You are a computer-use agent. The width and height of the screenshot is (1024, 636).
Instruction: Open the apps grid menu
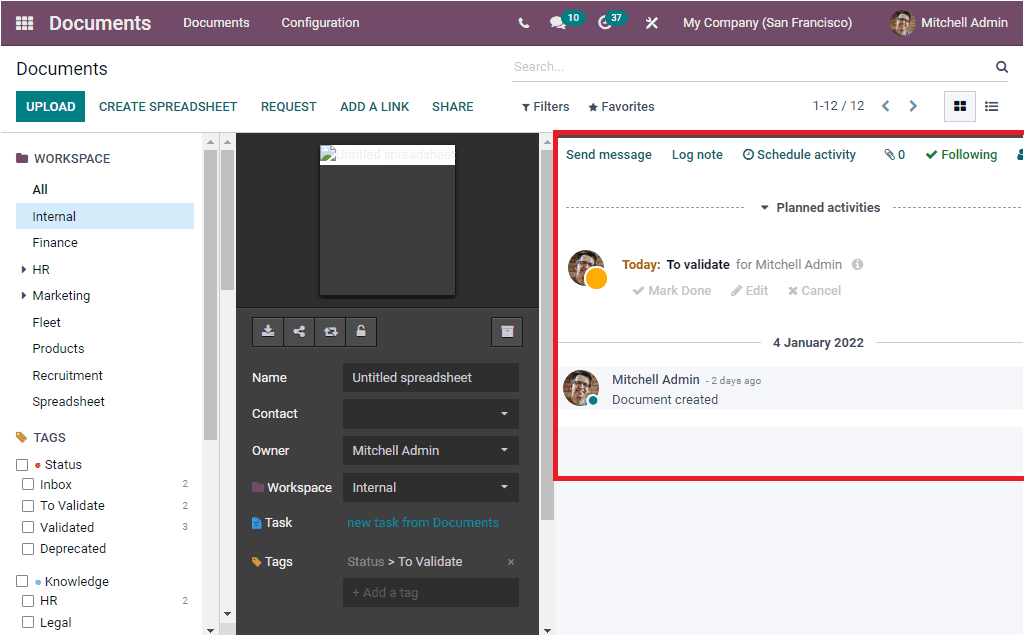24,23
